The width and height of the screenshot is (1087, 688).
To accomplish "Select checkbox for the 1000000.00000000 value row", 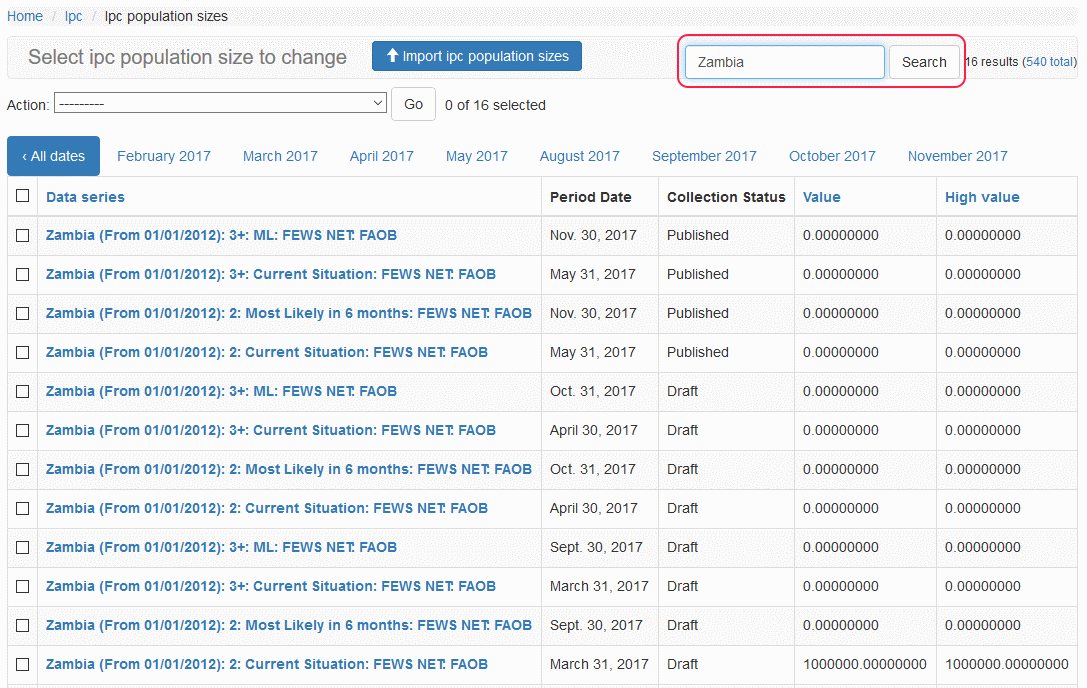I will pyautogui.click(x=23, y=665).
